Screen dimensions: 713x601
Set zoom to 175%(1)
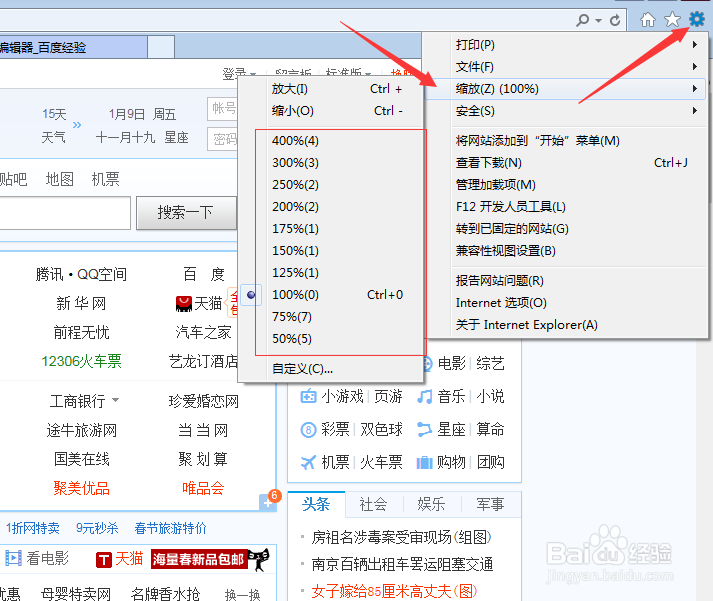[331, 228]
